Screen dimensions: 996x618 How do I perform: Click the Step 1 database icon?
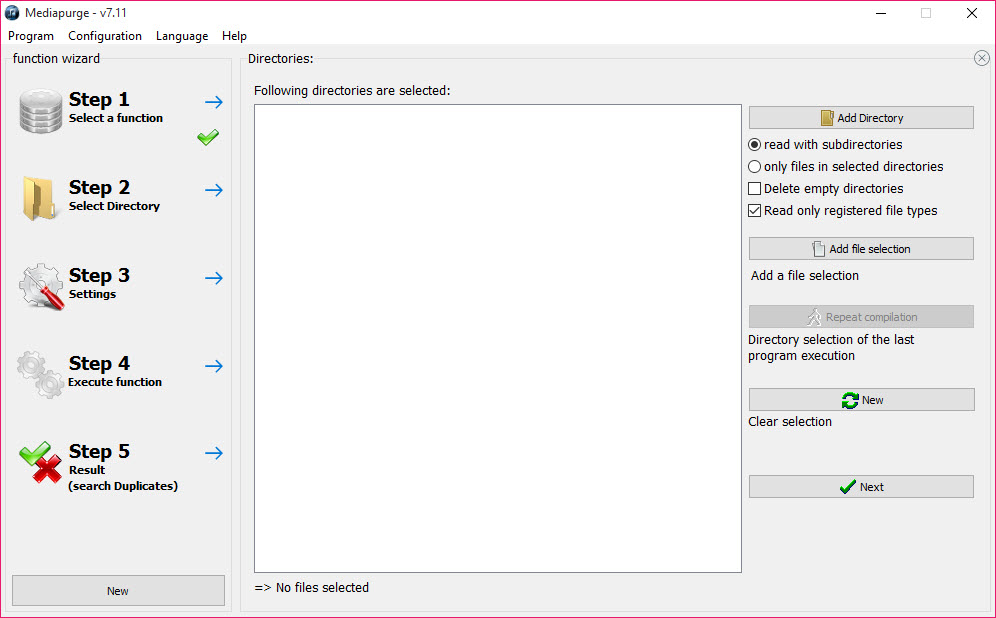pyautogui.click(x=41, y=111)
